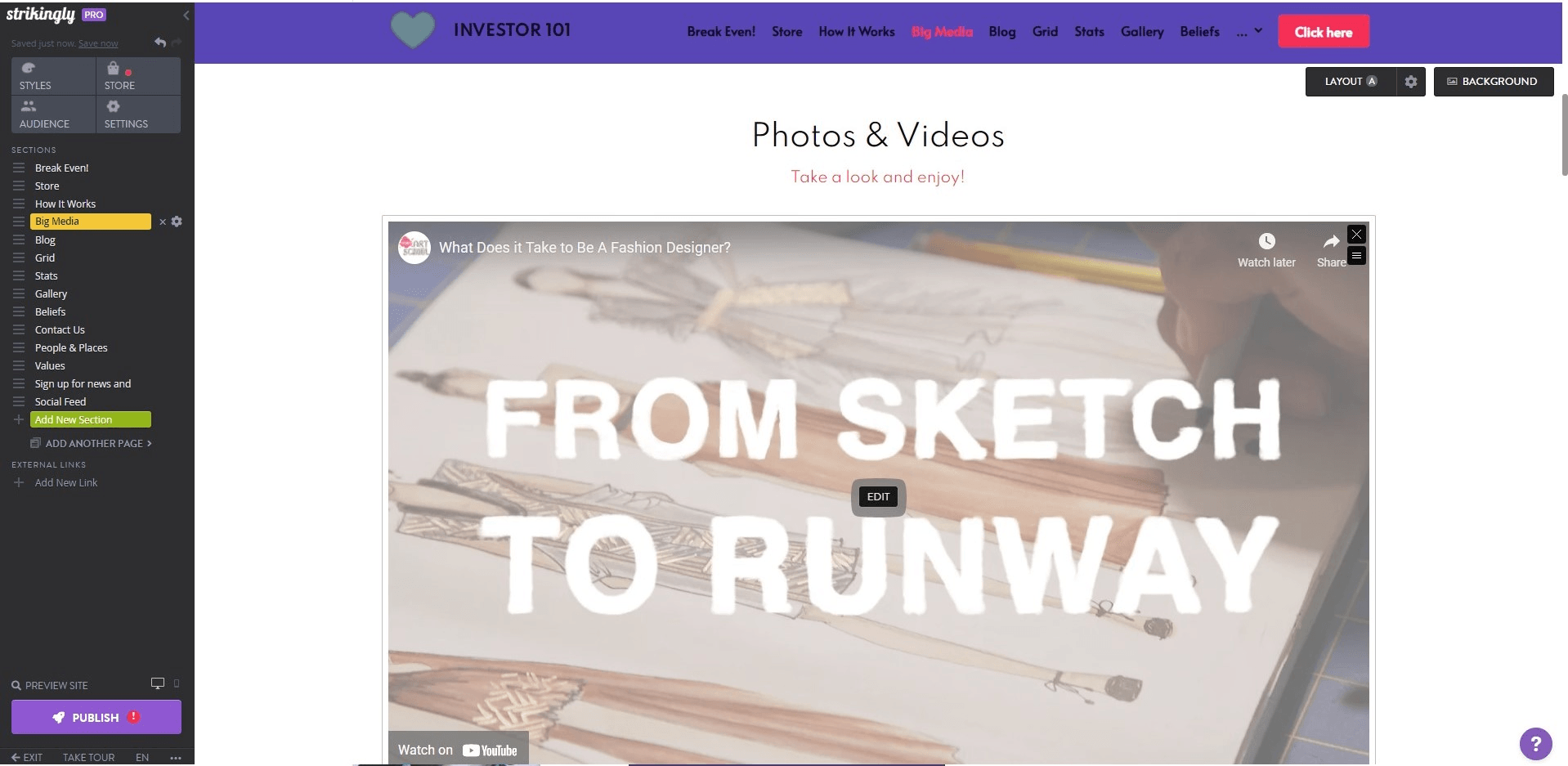Open the Store panel
This screenshot has height=766, width=1568.
138,76
